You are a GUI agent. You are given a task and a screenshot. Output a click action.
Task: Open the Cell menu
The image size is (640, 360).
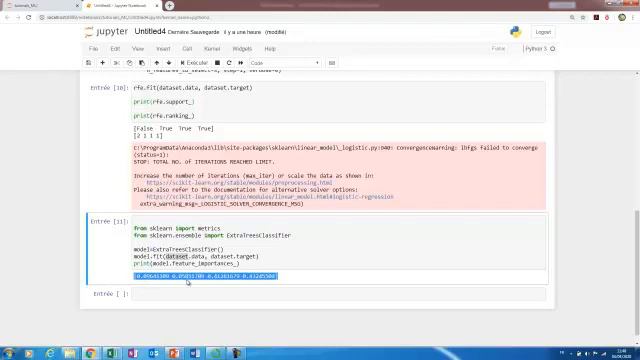pos(187,49)
